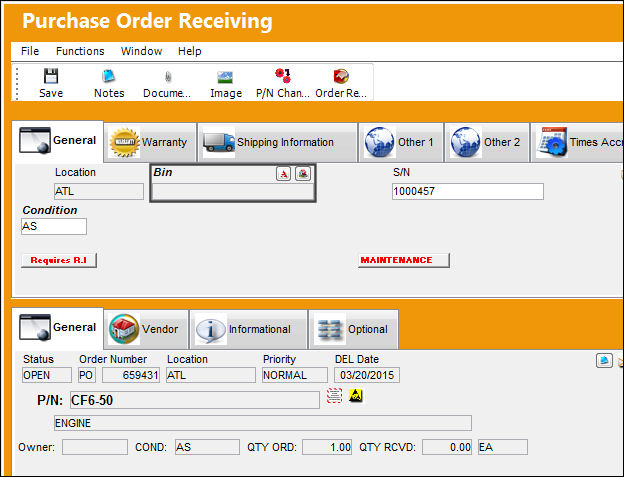
Task: Open the Other 2 tab
Action: 487,142
